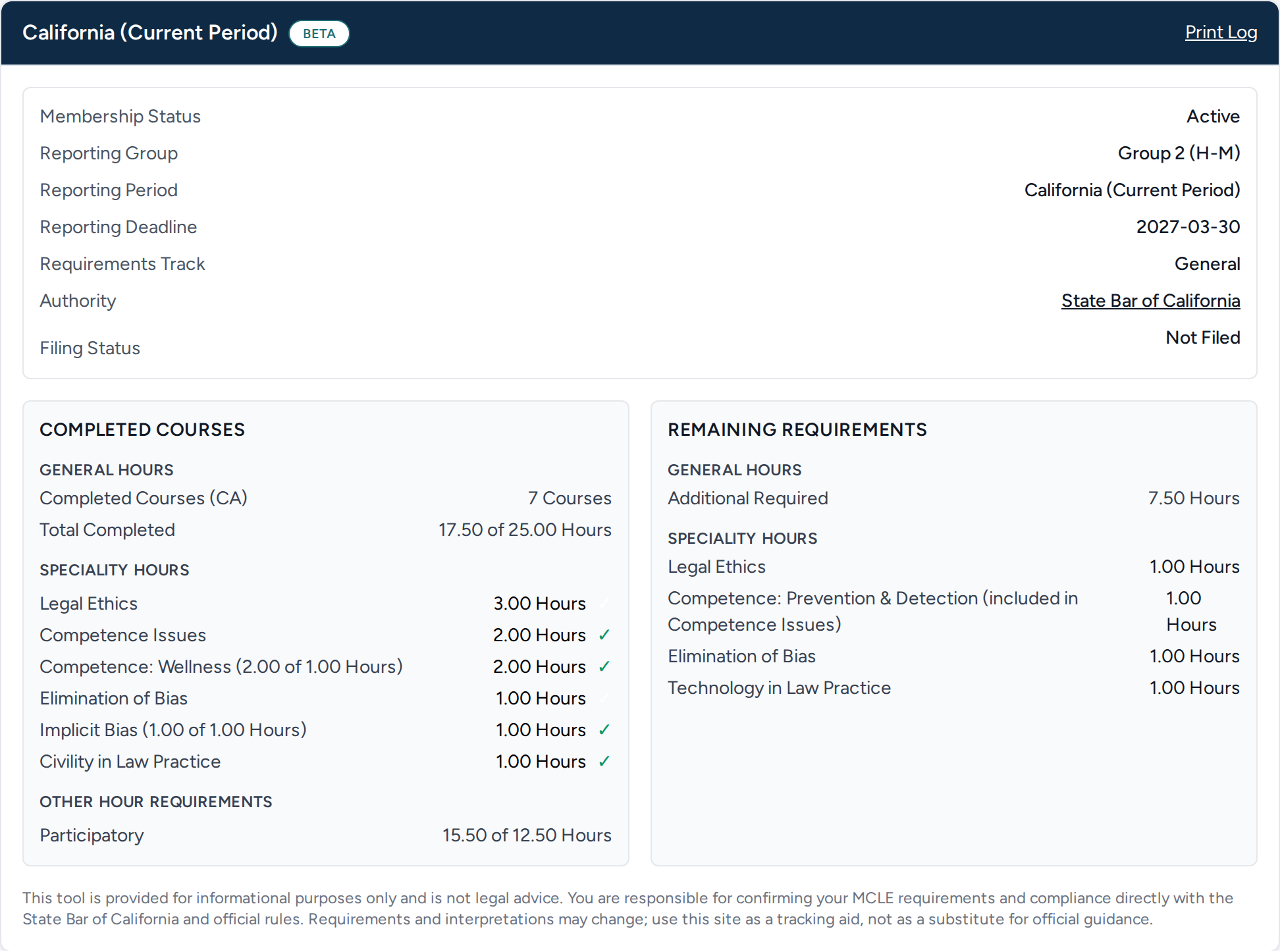The image size is (1280, 952).
Task: Select the Filing Status value 'Not Filed'
Action: click(x=1202, y=338)
